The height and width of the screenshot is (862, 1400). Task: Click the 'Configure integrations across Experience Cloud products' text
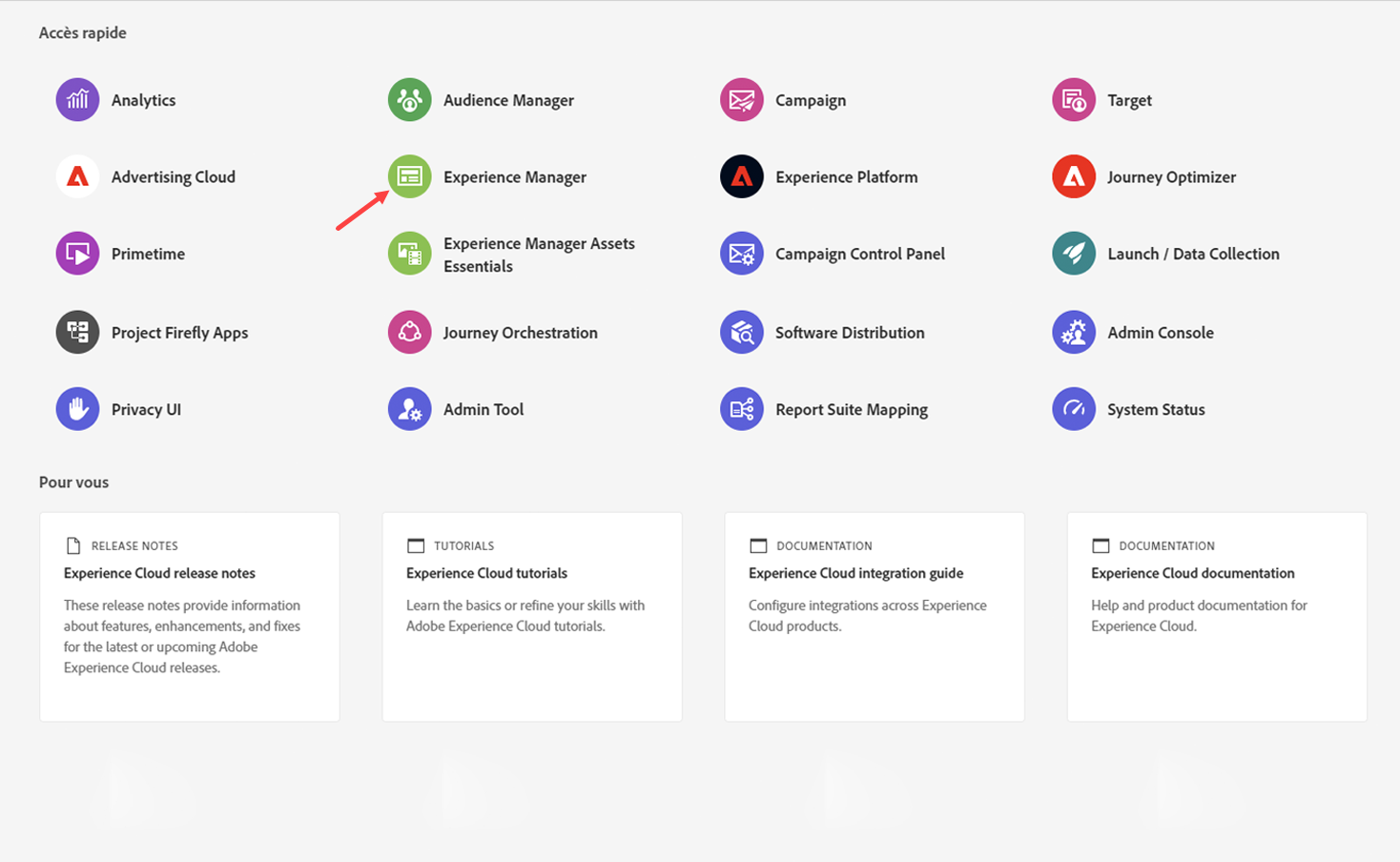point(868,616)
